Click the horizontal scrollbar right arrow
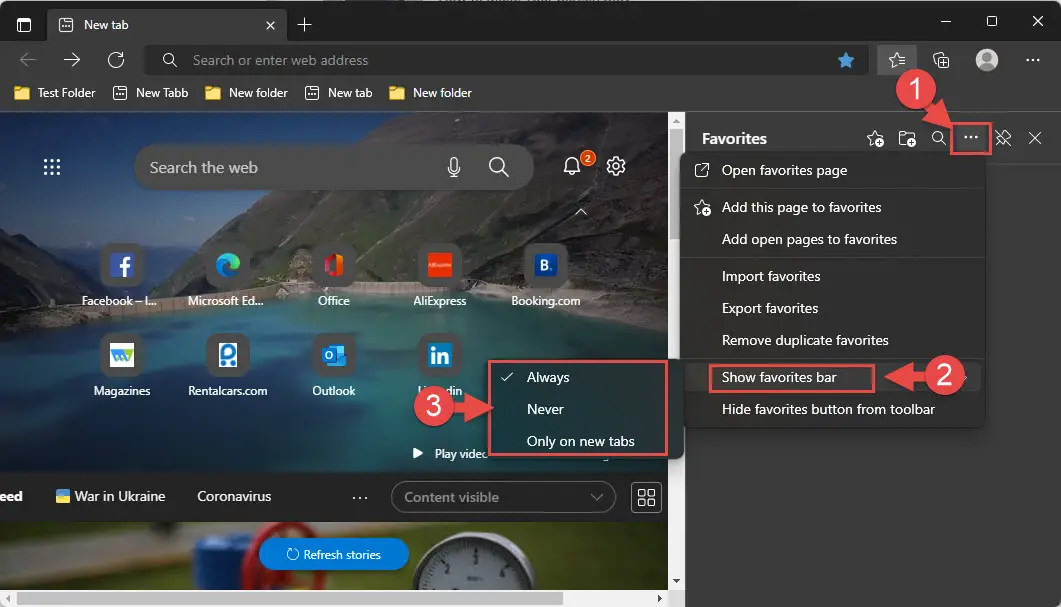Viewport: 1061px width, 607px height. tap(660, 598)
